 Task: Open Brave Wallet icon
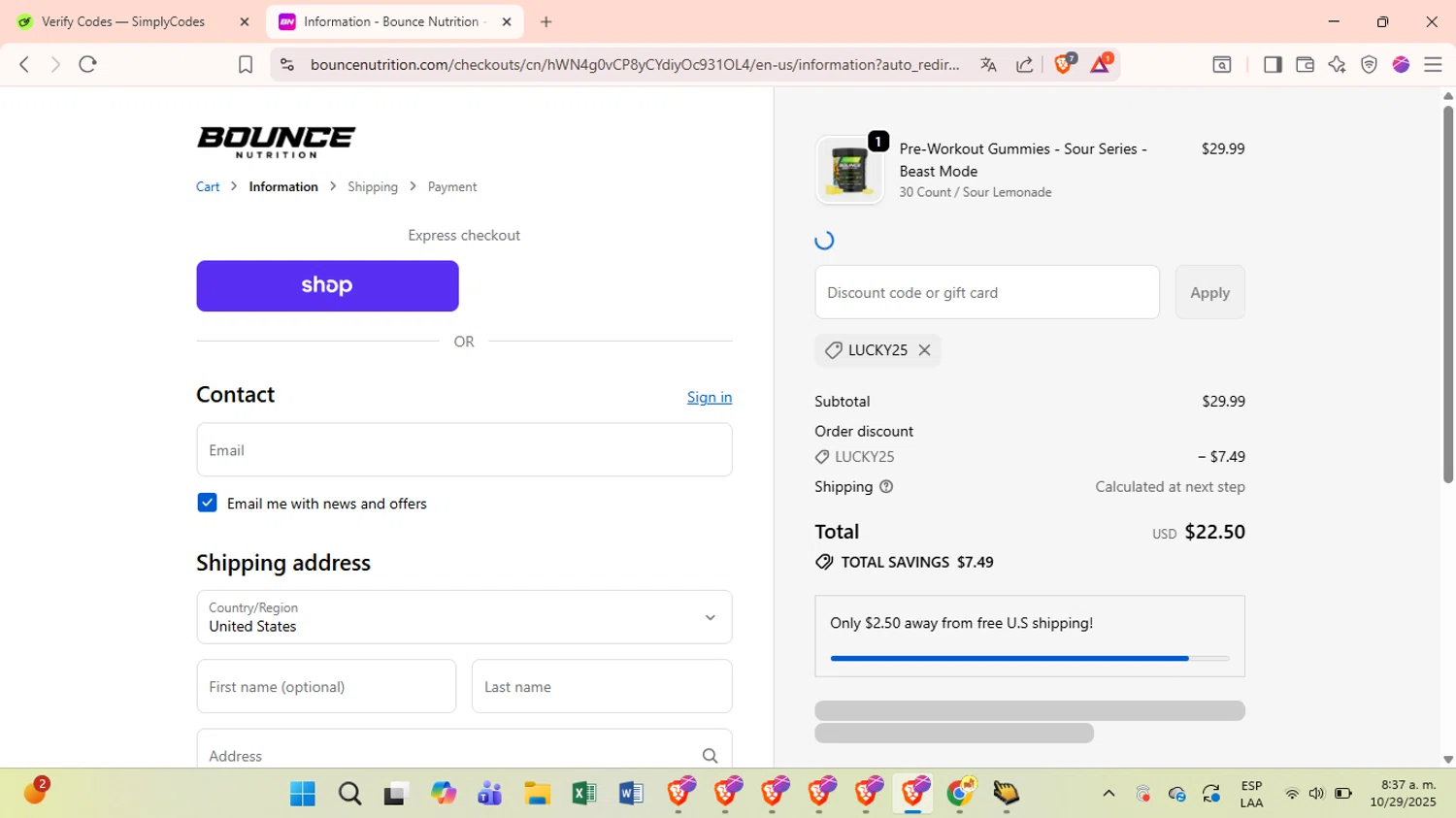coord(1305,64)
